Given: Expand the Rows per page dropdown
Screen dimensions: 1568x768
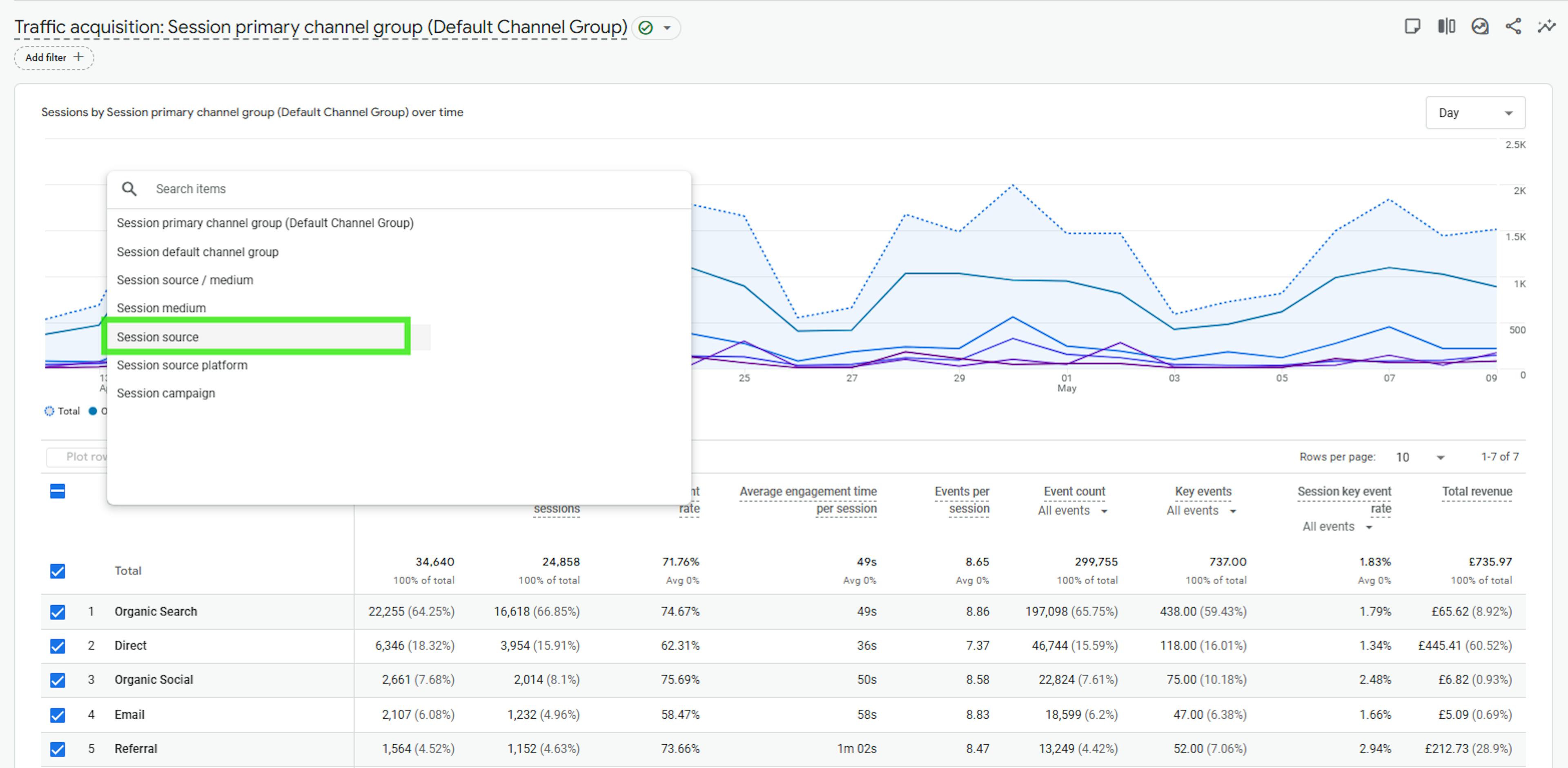Looking at the screenshot, I should 1420,457.
